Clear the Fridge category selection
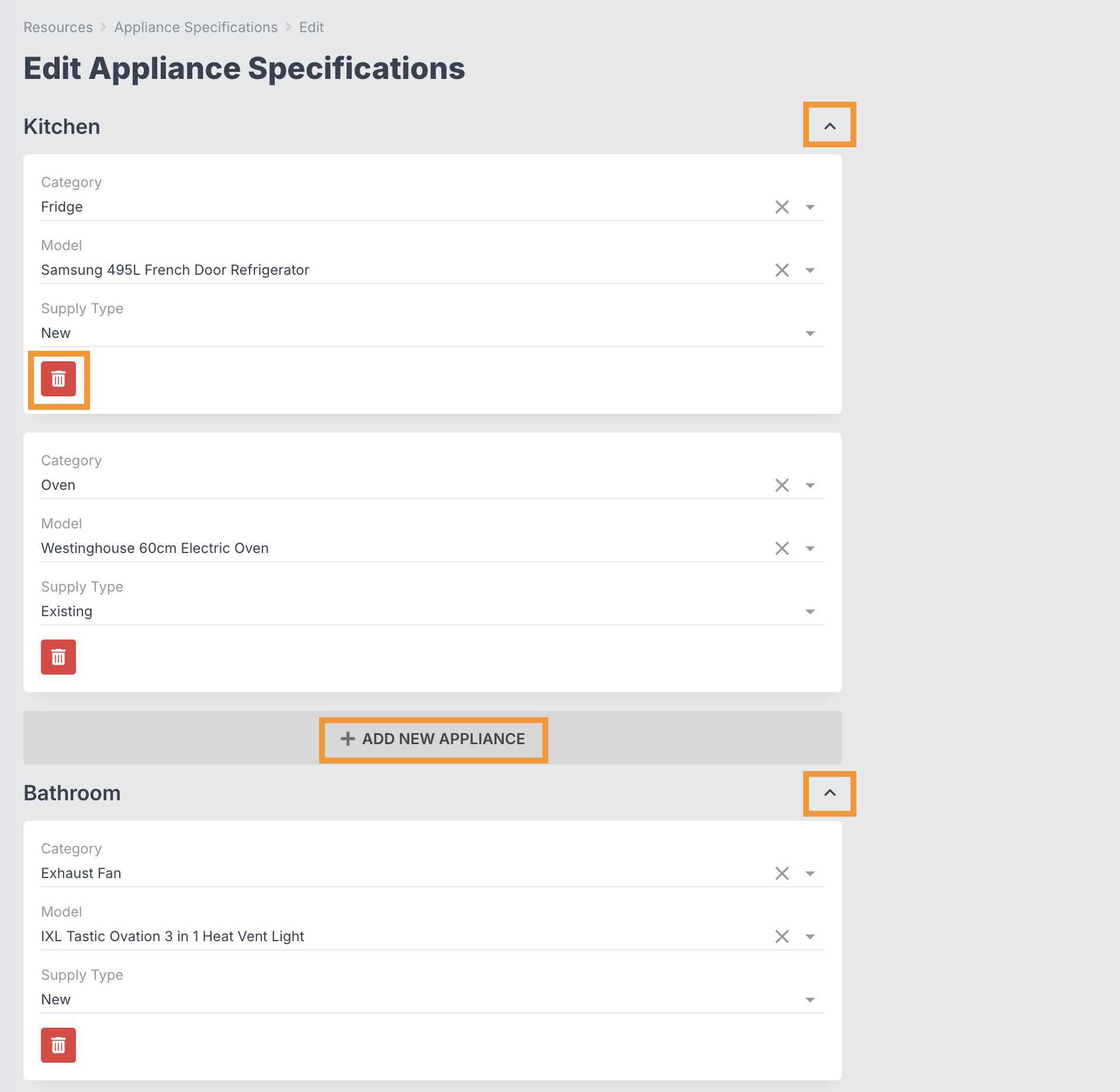 point(782,207)
